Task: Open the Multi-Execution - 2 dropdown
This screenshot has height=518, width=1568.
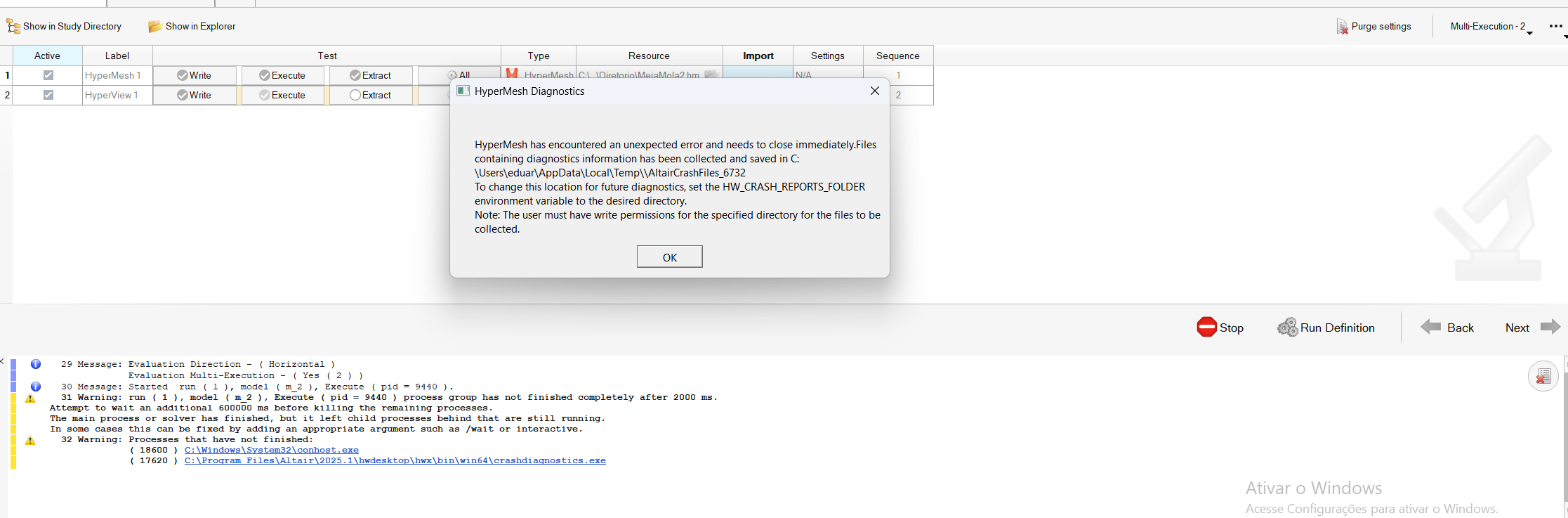Action: click(x=1492, y=27)
